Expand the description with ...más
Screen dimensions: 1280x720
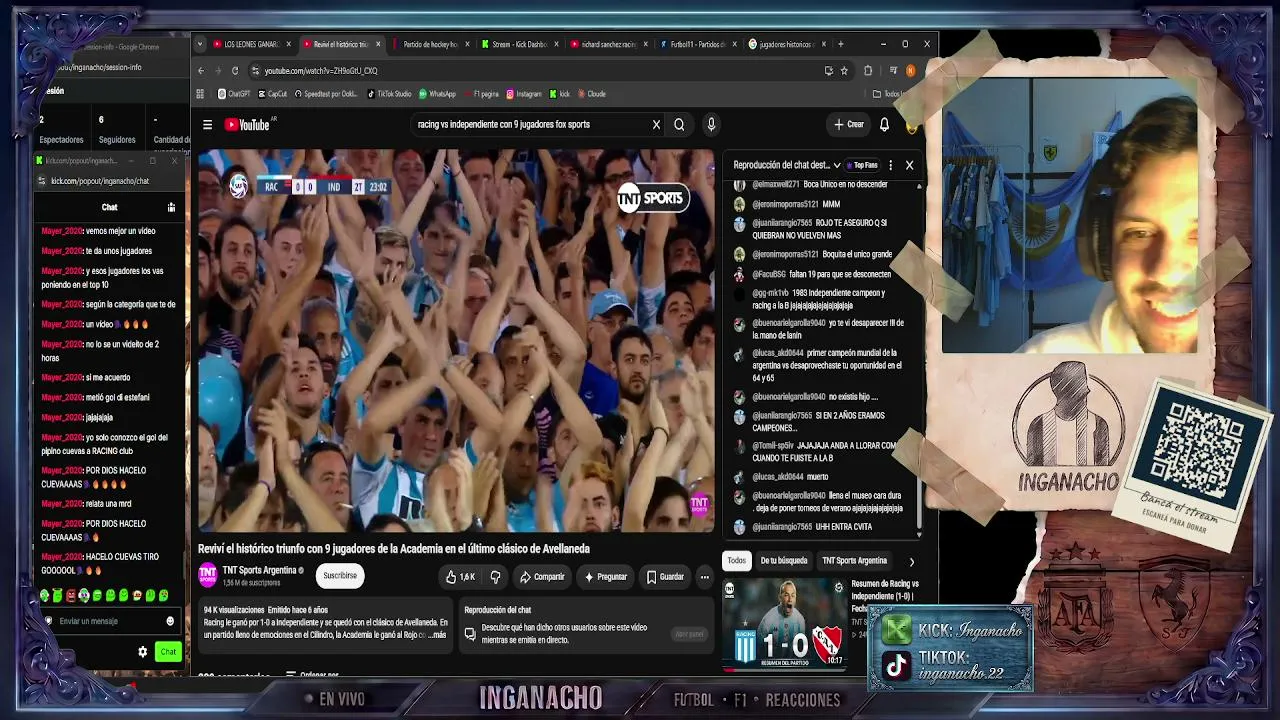pos(437,635)
